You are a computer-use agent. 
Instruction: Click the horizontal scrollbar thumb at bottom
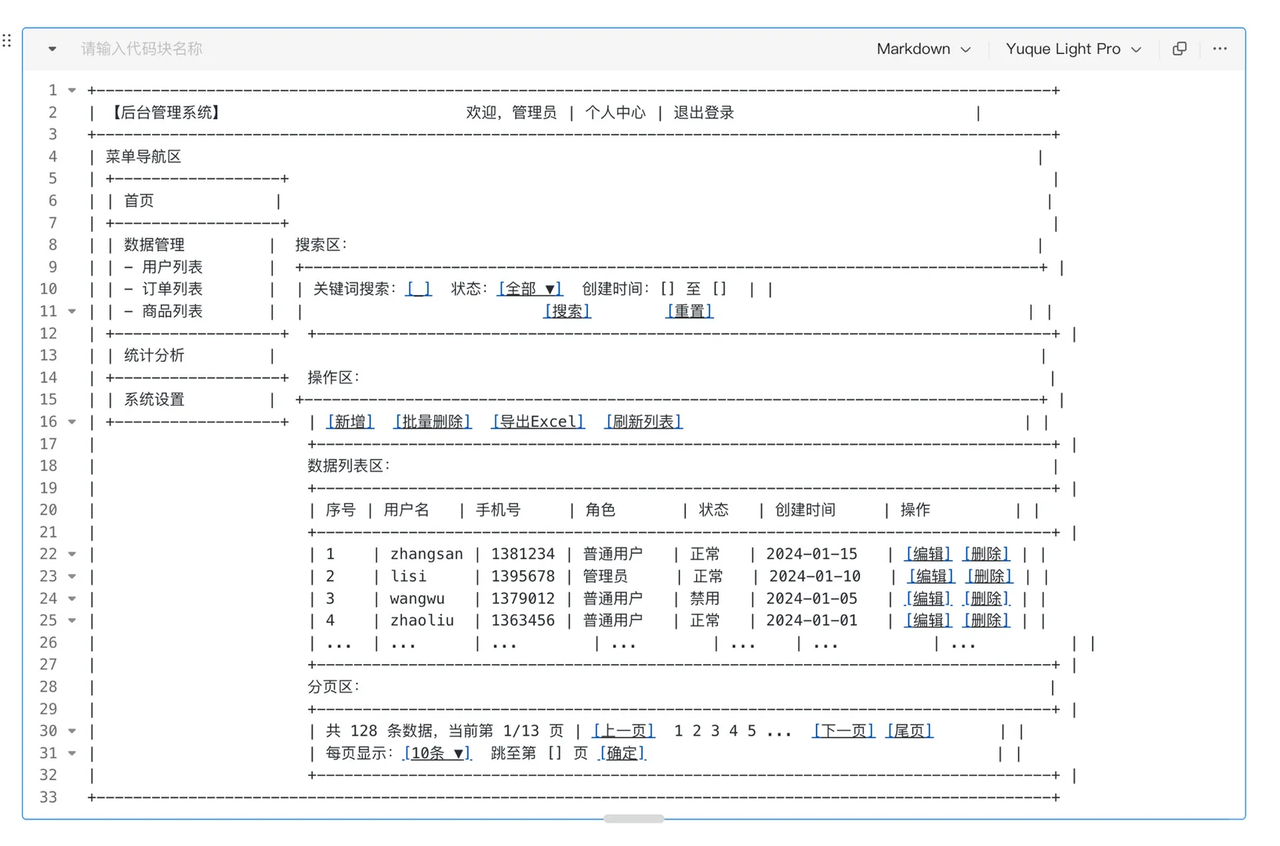634,818
